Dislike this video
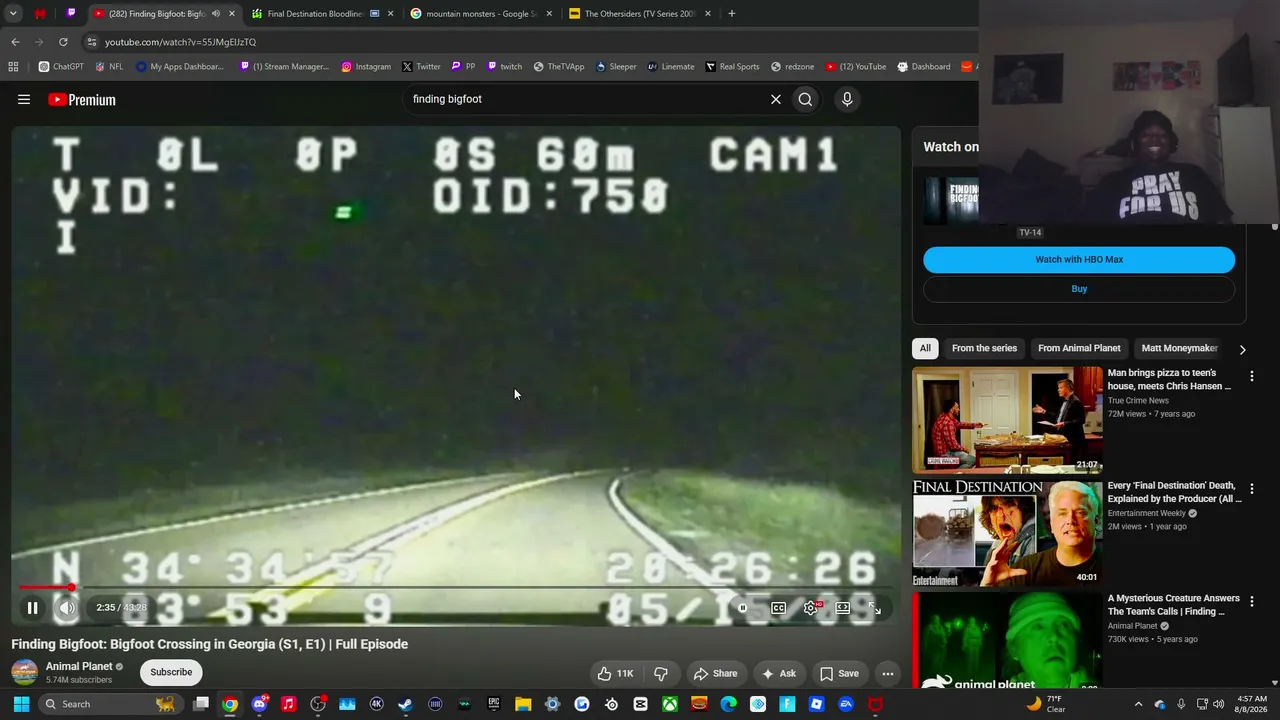 (660, 673)
